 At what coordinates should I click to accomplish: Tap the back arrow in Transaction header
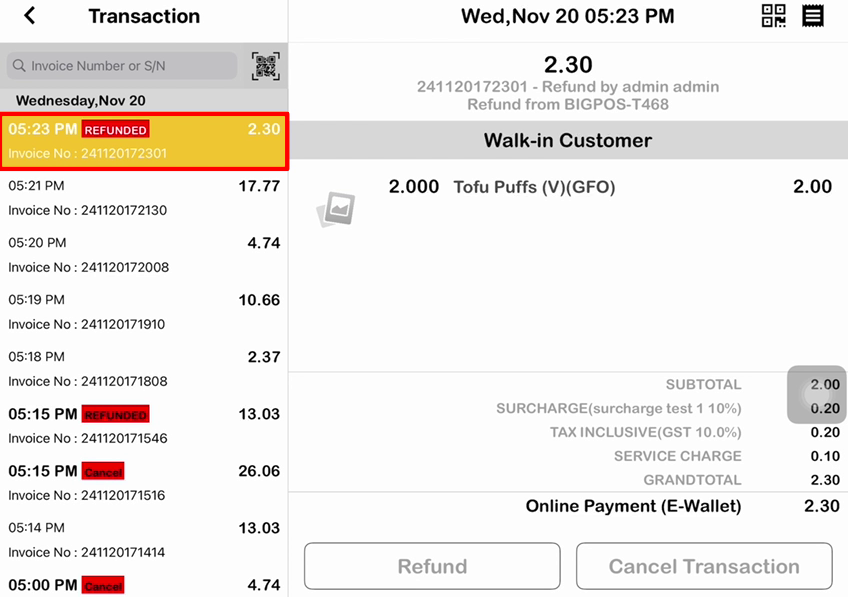tap(30, 16)
